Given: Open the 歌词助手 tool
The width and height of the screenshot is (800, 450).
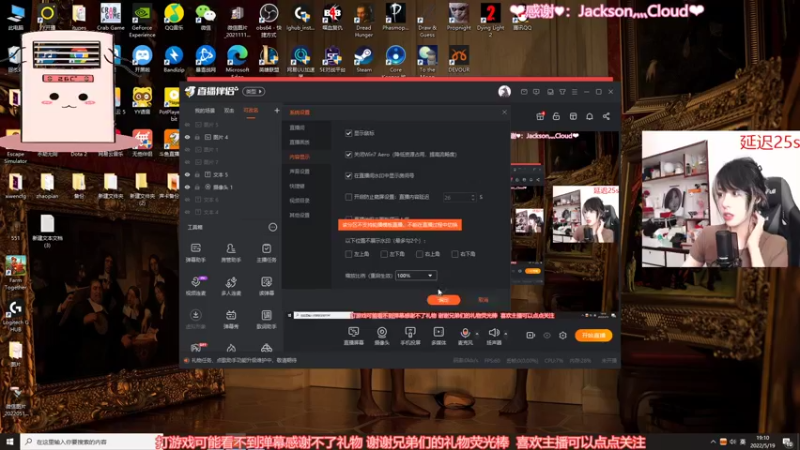Looking at the screenshot, I should click(x=266, y=319).
